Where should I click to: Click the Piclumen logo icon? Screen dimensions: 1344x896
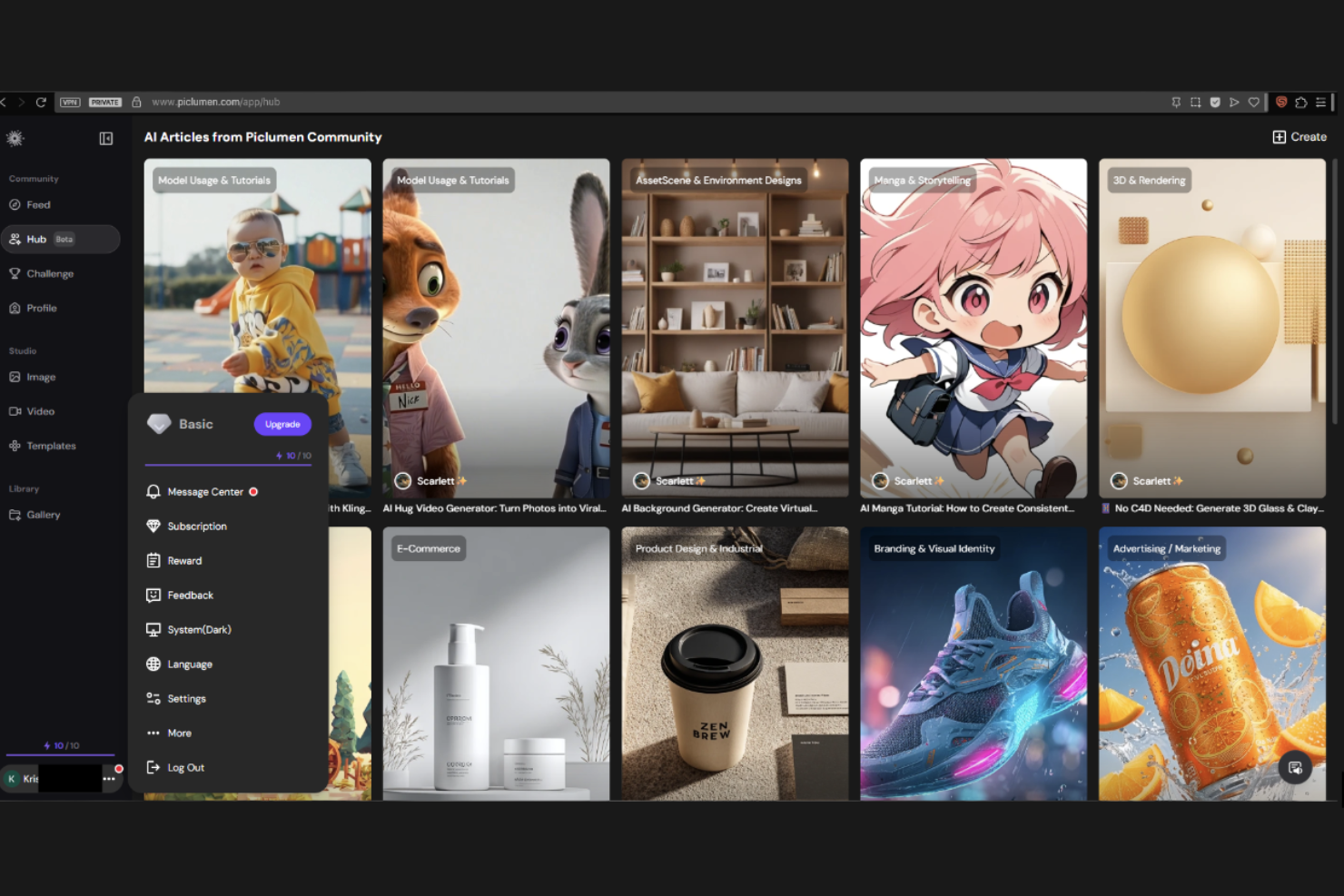click(15, 138)
